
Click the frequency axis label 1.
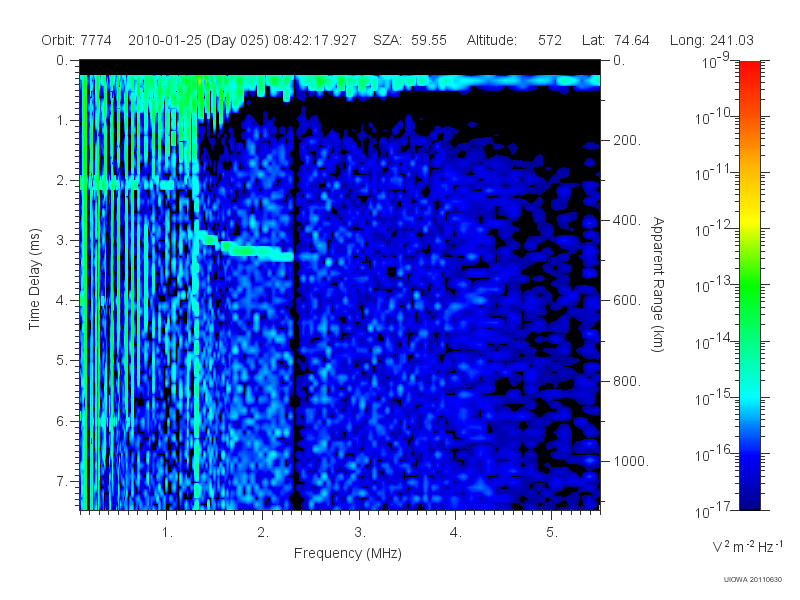click(167, 533)
